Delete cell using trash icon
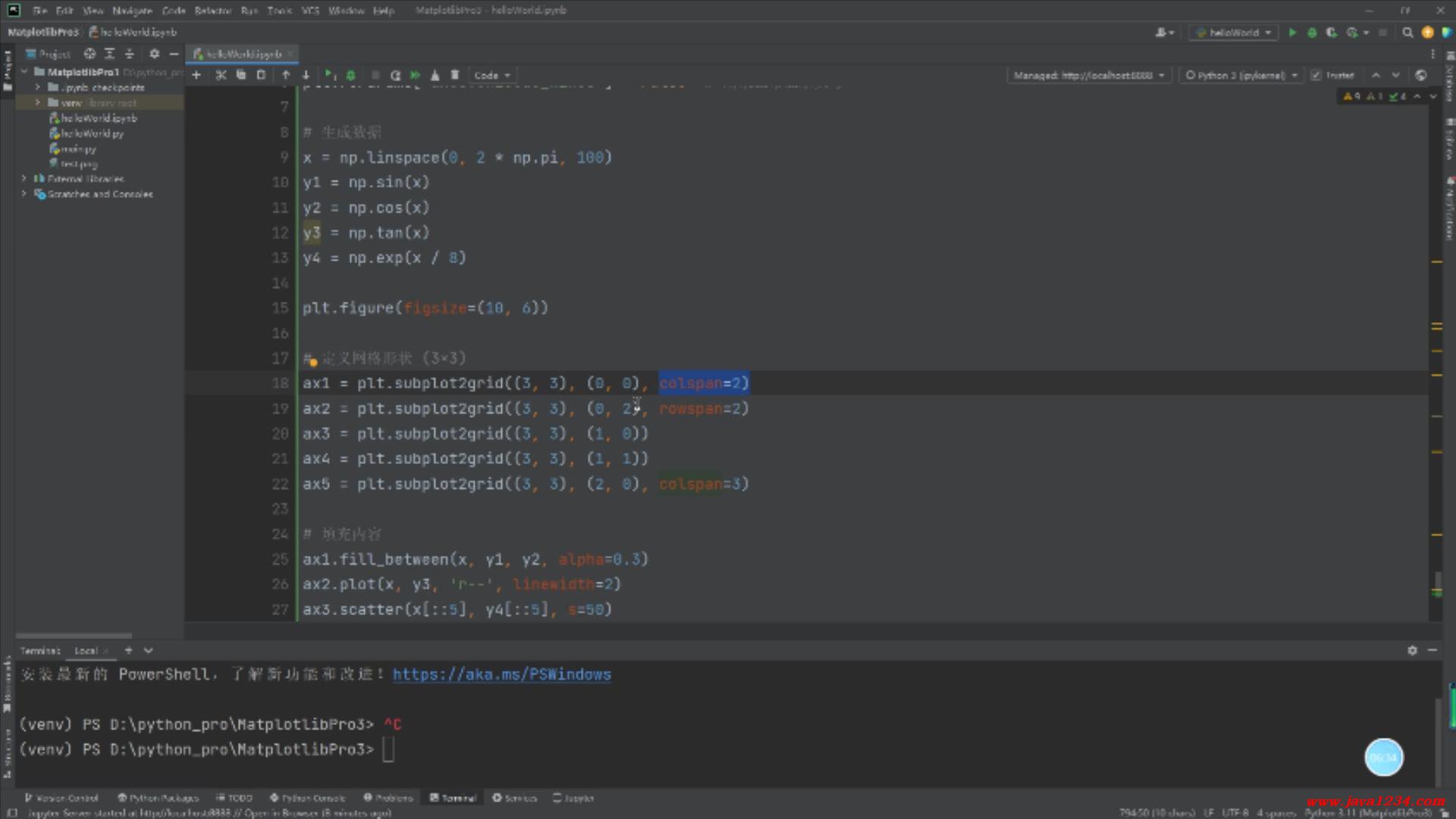This screenshot has height=819, width=1456. (455, 75)
